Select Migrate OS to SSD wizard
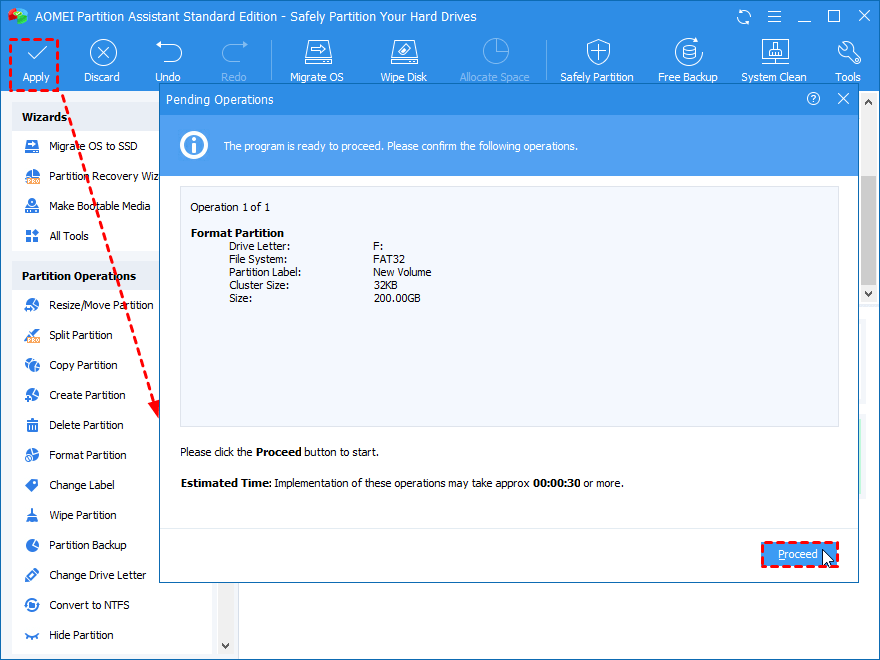 tap(92, 146)
